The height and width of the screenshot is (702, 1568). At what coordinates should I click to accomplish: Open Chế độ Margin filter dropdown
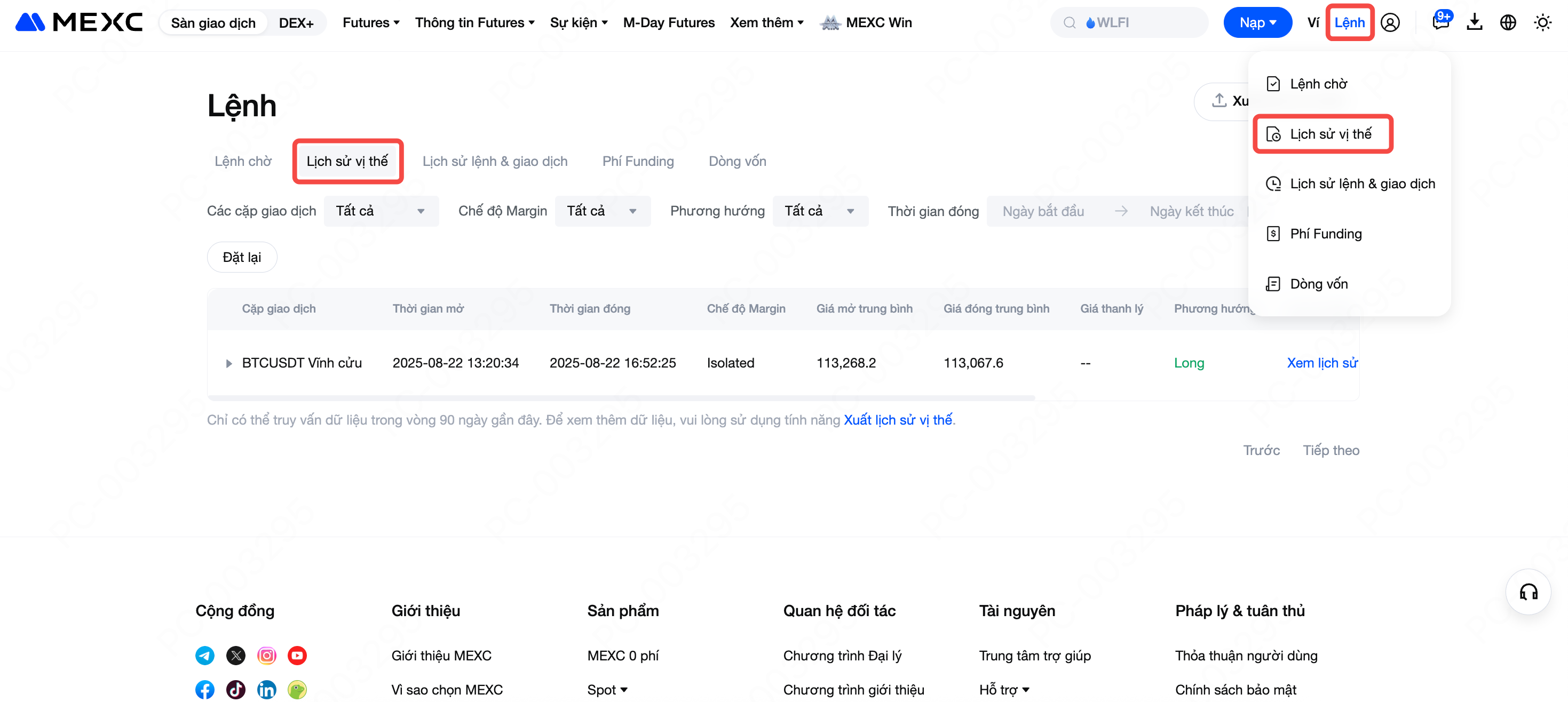pos(601,211)
